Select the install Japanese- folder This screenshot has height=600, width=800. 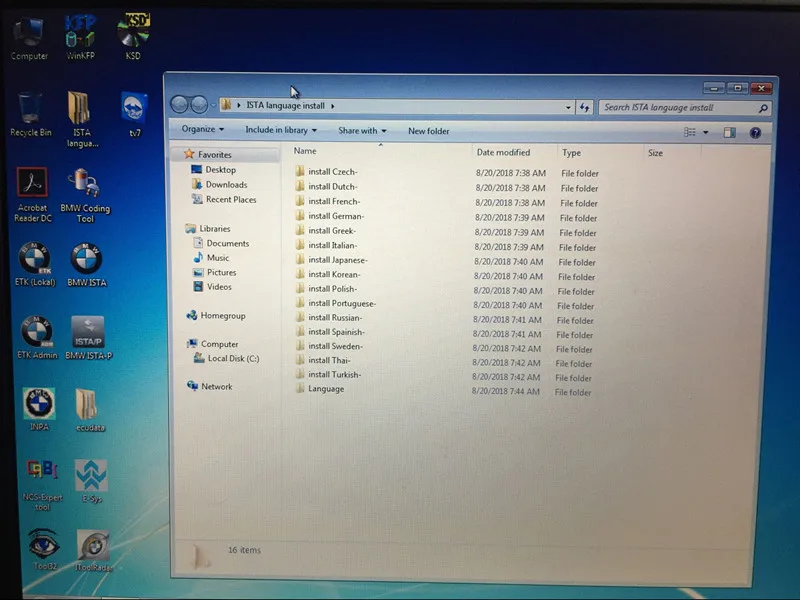point(338,260)
